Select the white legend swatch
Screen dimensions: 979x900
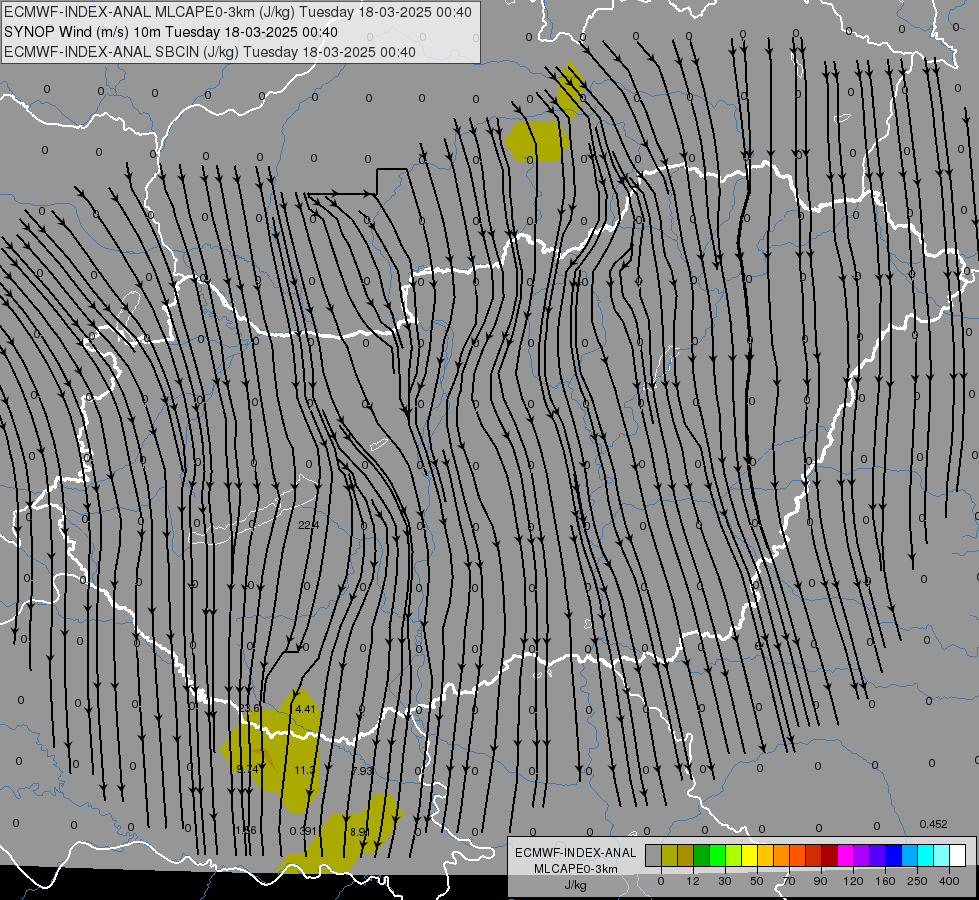click(x=957, y=855)
